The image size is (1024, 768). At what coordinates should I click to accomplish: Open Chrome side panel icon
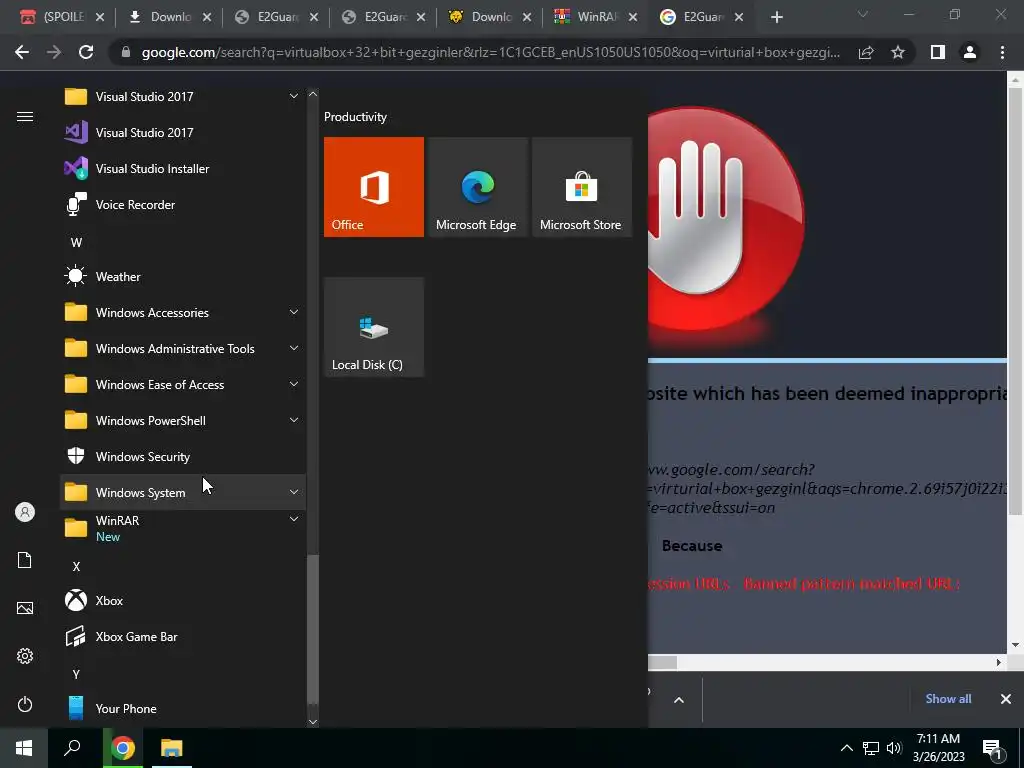pos(938,52)
